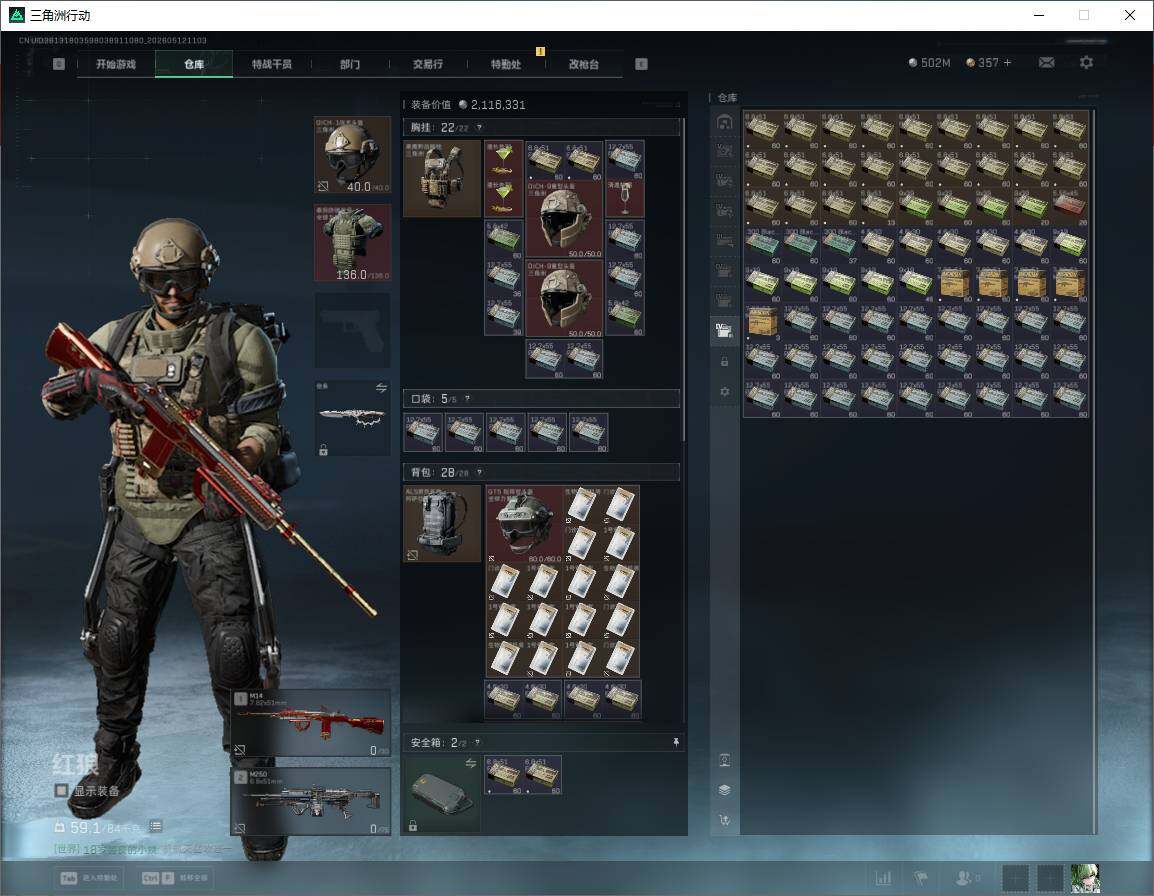
Task: Click the portrait icon in warehouse sidebar
Action: click(725, 760)
